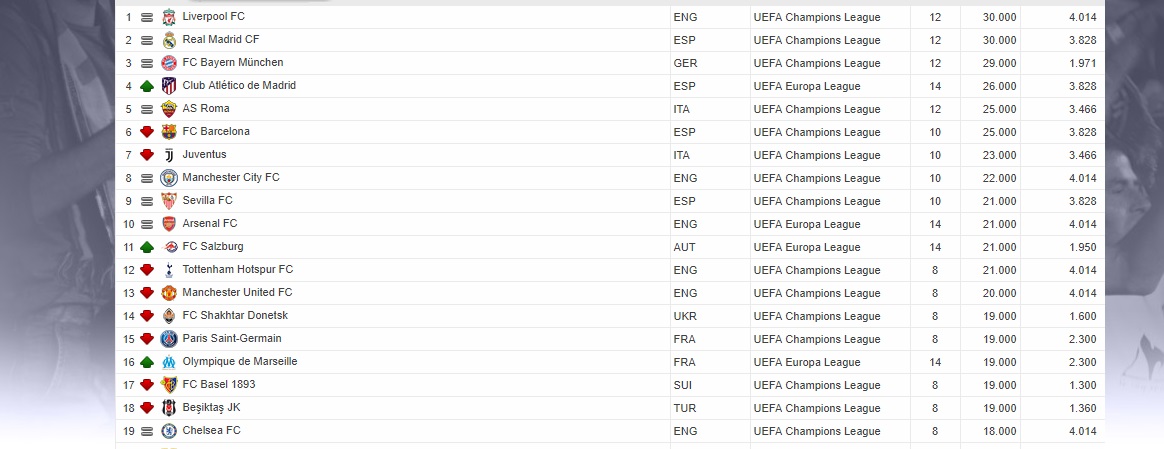Click the red down arrow beside FC Barcelona
The height and width of the screenshot is (449, 1164).
click(147, 132)
